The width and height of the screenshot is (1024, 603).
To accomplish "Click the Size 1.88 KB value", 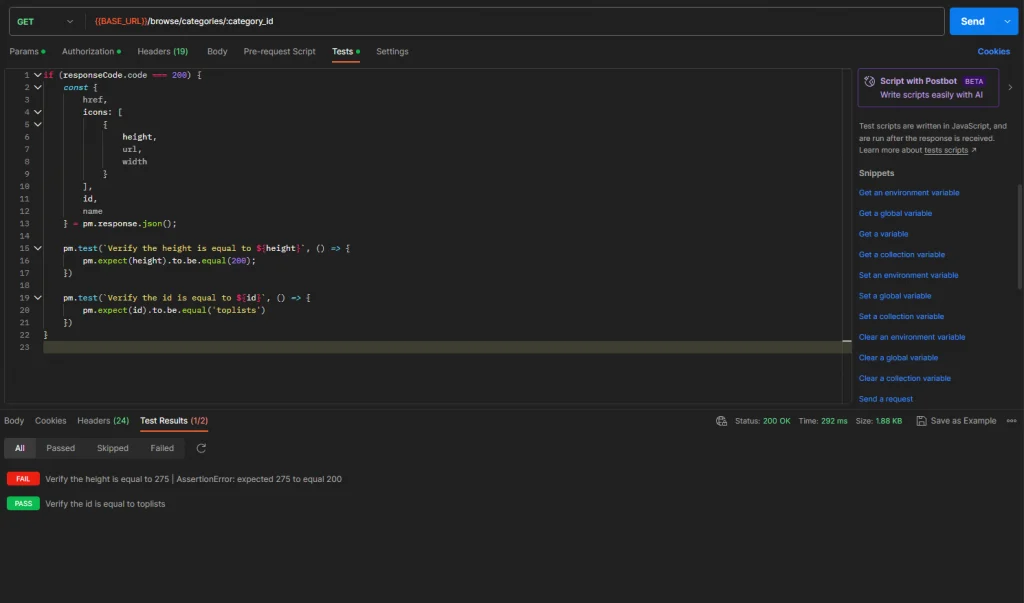I will (x=888, y=421).
